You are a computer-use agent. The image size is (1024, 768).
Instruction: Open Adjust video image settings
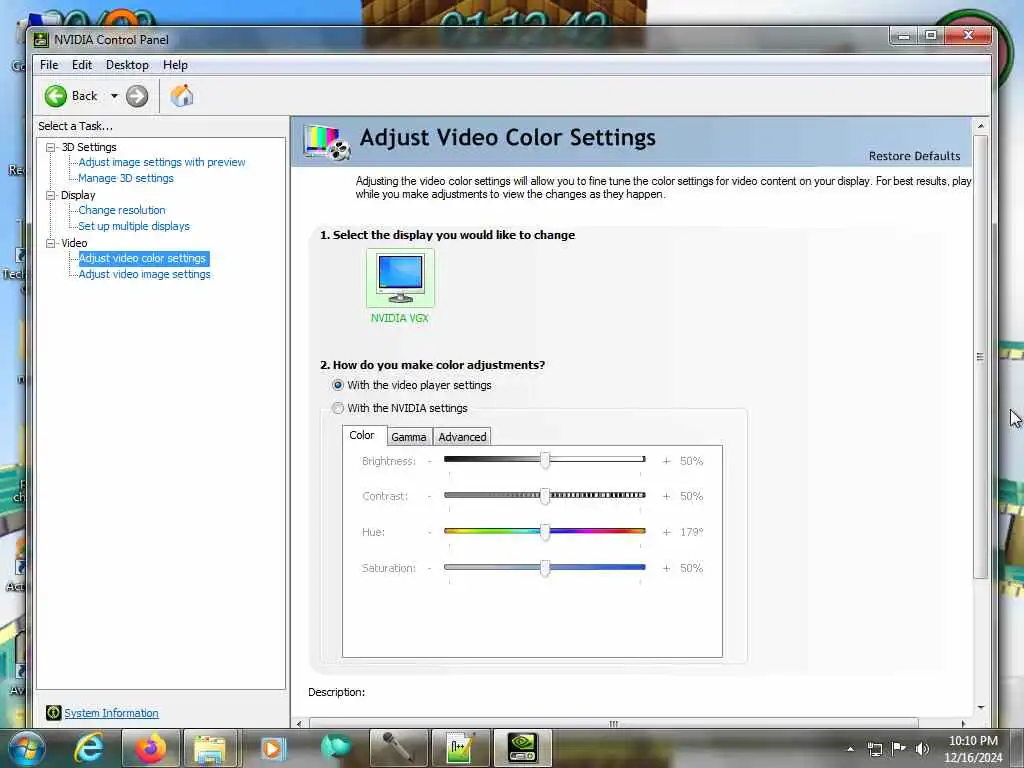click(144, 274)
